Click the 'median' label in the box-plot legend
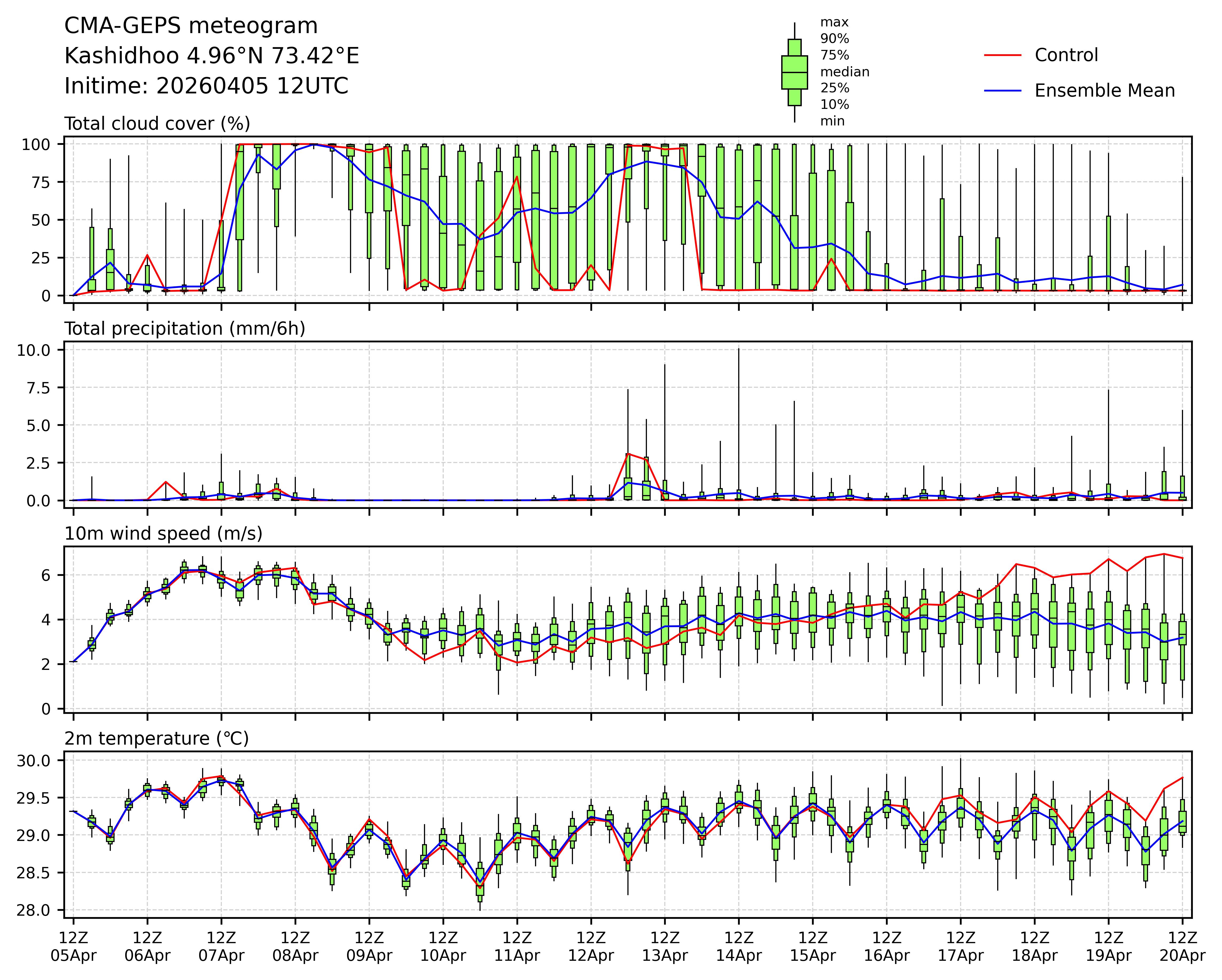Image resolution: width=1222 pixels, height=980 pixels. click(x=844, y=72)
